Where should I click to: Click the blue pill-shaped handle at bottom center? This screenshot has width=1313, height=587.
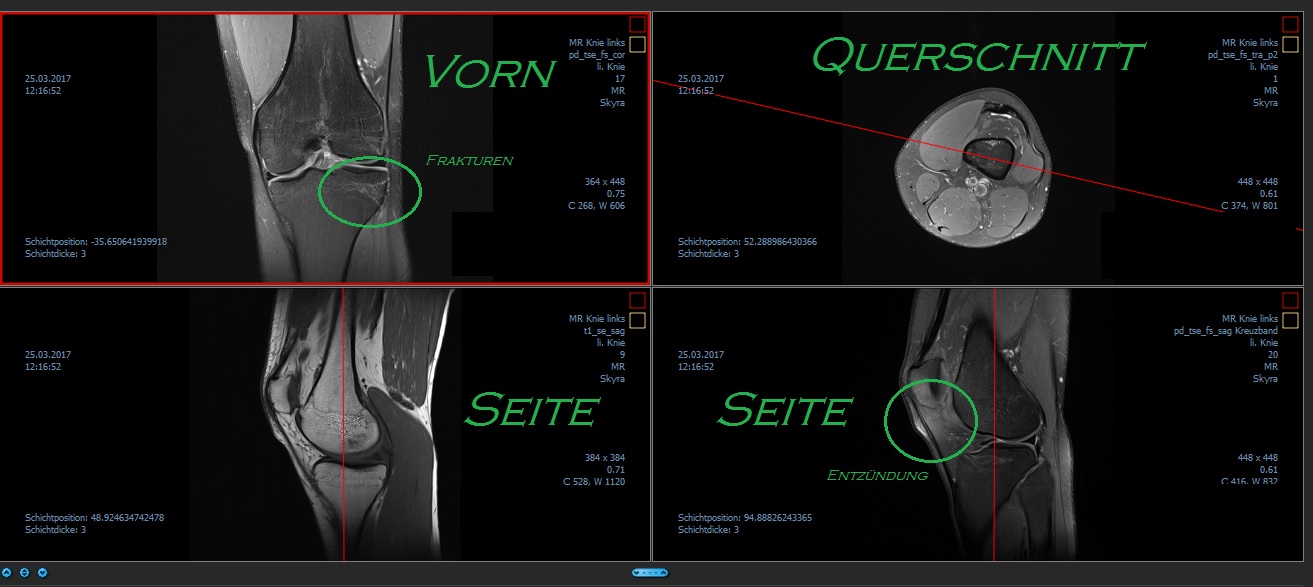(x=650, y=573)
